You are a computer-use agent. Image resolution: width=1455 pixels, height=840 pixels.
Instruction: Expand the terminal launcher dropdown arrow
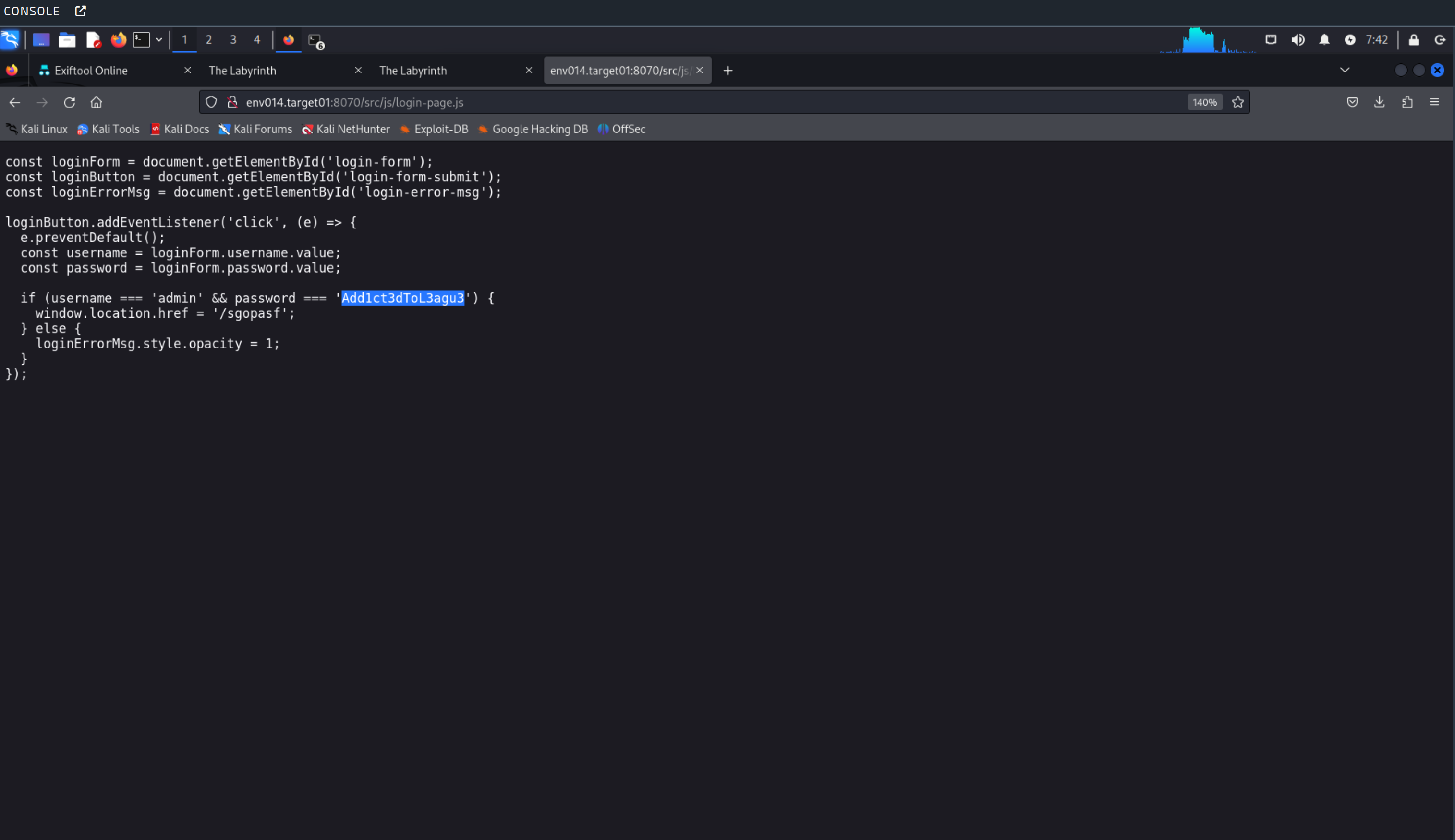pyautogui.click(x=159, y=40)
